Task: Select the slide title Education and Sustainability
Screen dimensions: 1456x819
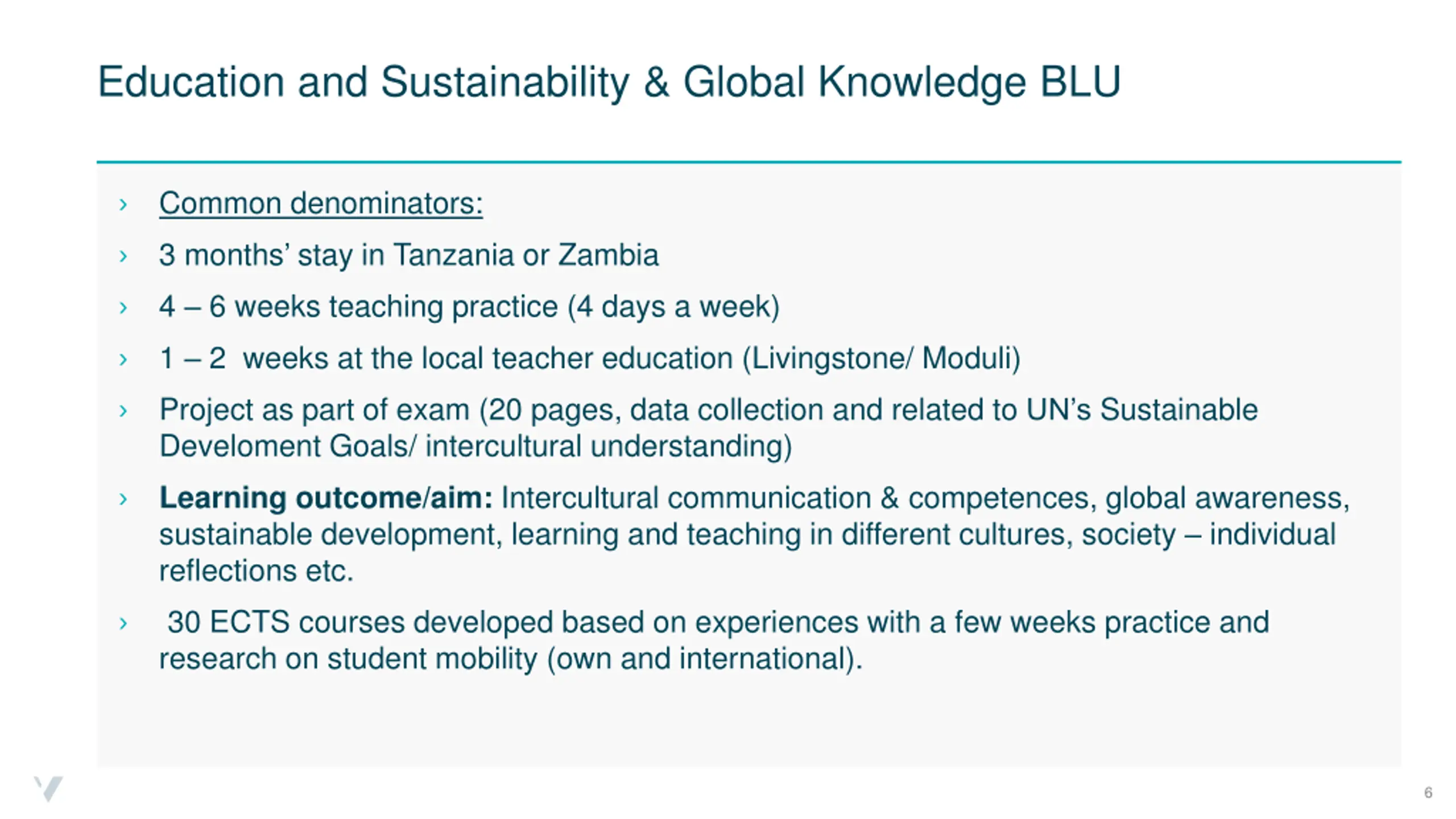Action: click(609, 82)
